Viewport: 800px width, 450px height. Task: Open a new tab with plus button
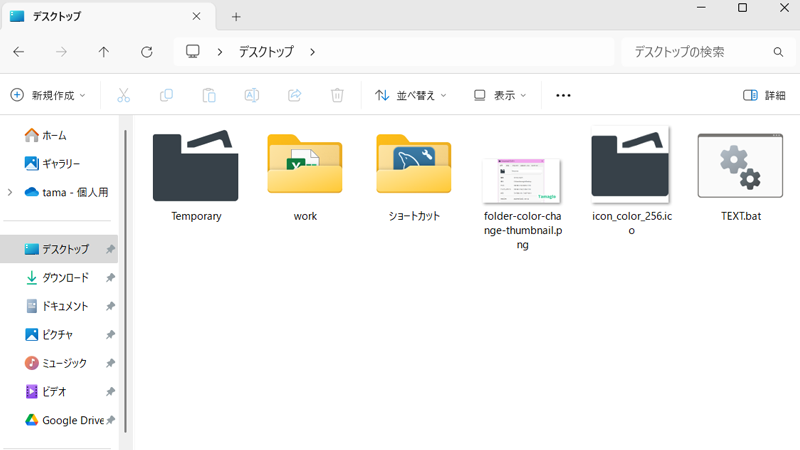point(236,17)
